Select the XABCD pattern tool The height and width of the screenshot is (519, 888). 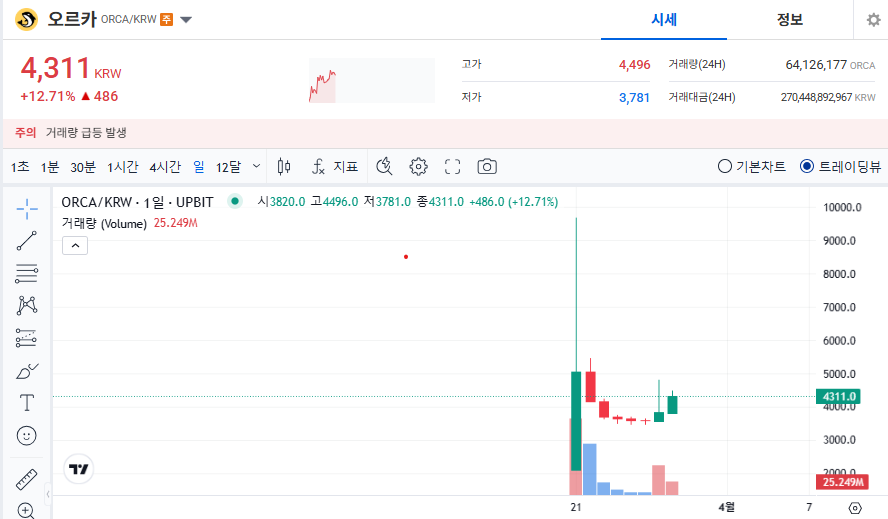27,305
